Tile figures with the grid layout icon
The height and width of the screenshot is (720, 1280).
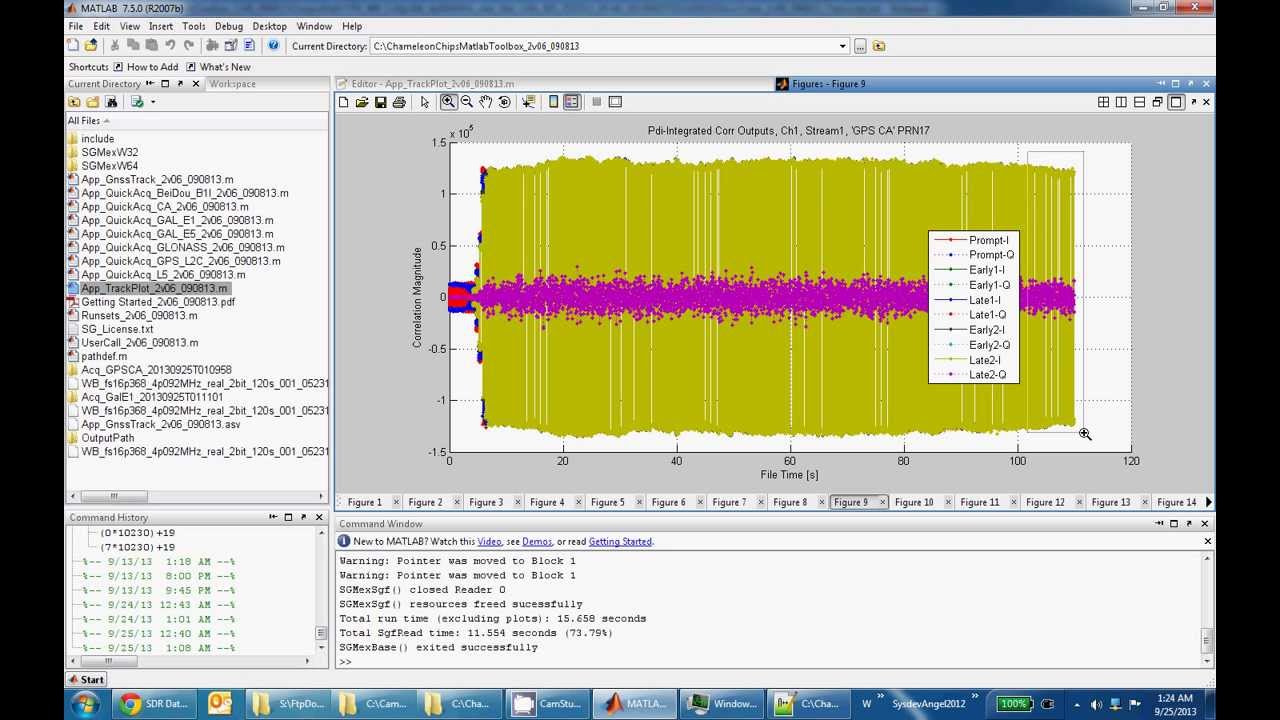(x=1103, y=102)
